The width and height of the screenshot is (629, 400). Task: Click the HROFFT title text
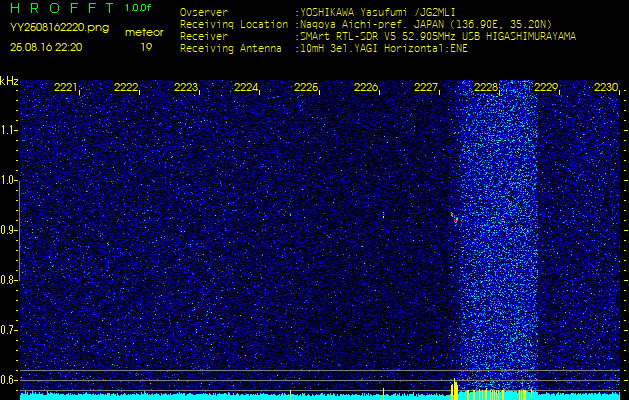64,8
